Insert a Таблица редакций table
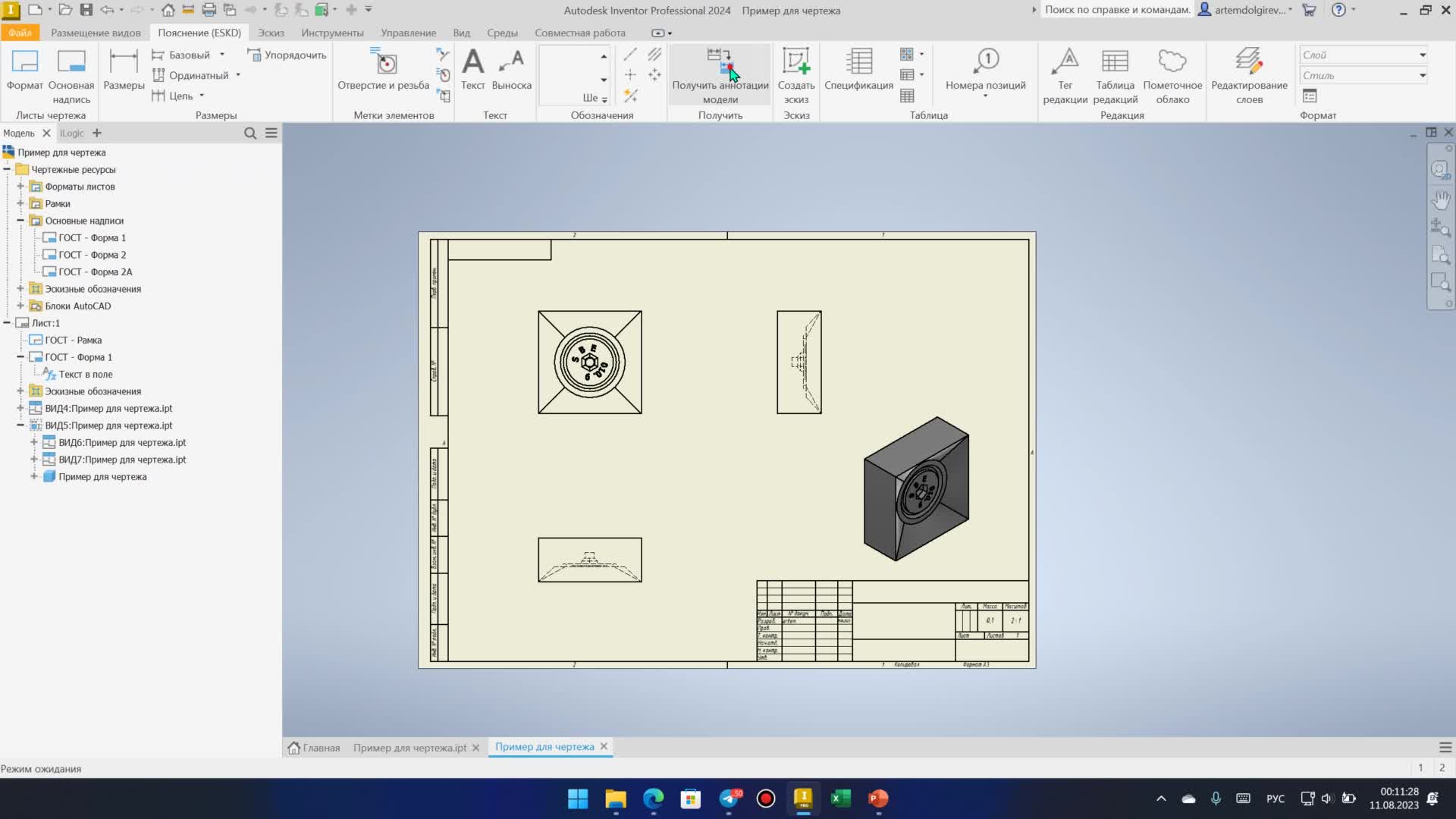1456x819 pixels. tap(1116, 76)
